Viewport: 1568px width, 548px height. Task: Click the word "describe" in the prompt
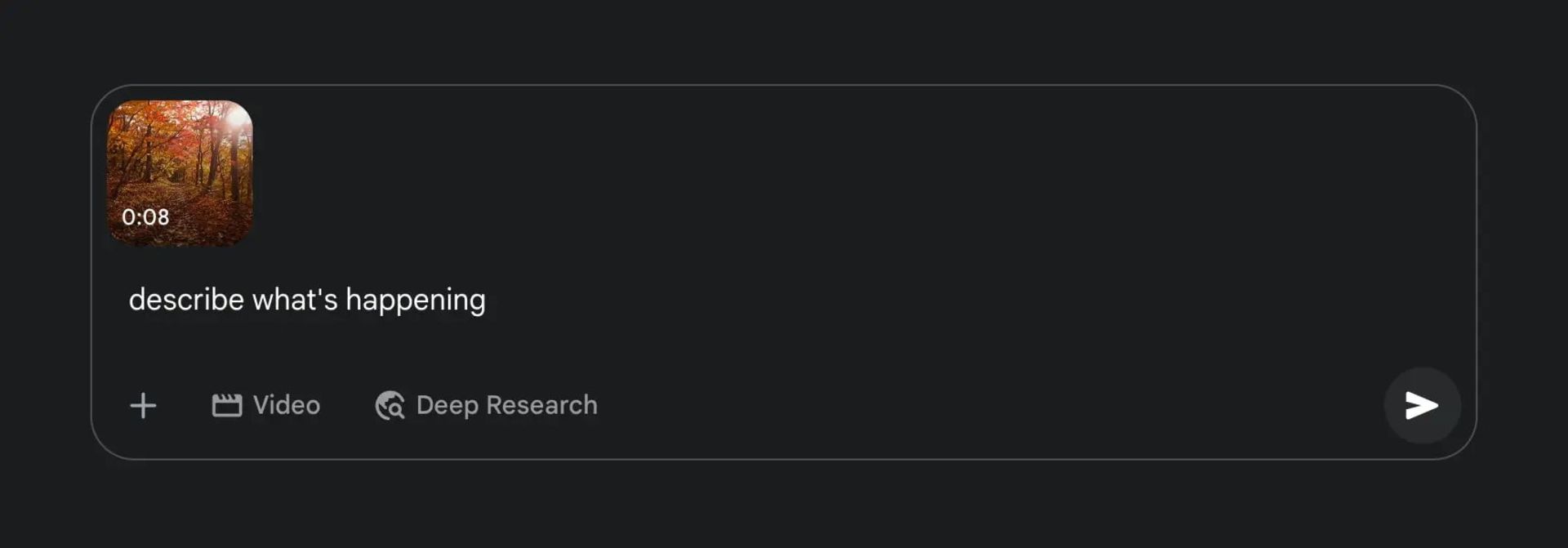point(186,300)
